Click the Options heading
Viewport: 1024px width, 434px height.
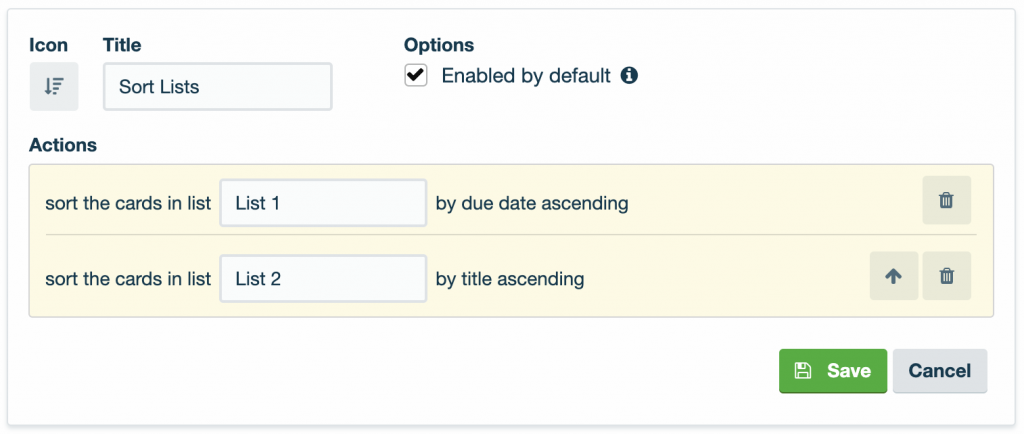click(439, 45)
